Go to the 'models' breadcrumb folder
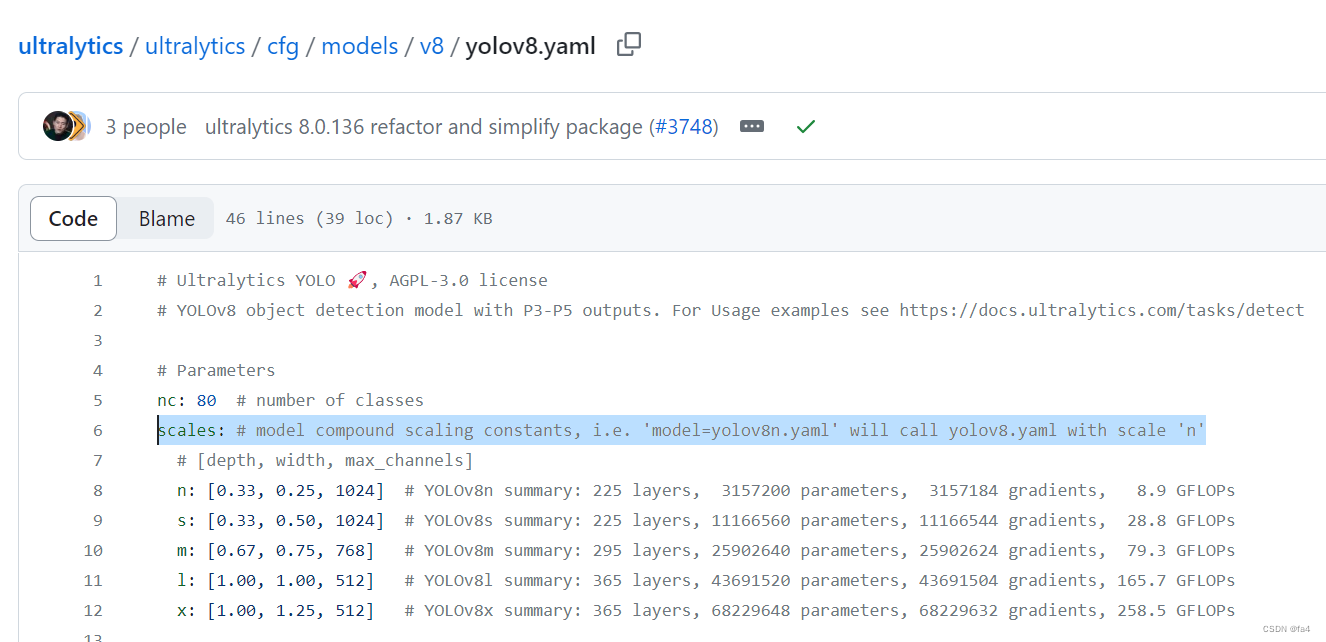This screenshot has height=642, width=1326. coord(360,46)
